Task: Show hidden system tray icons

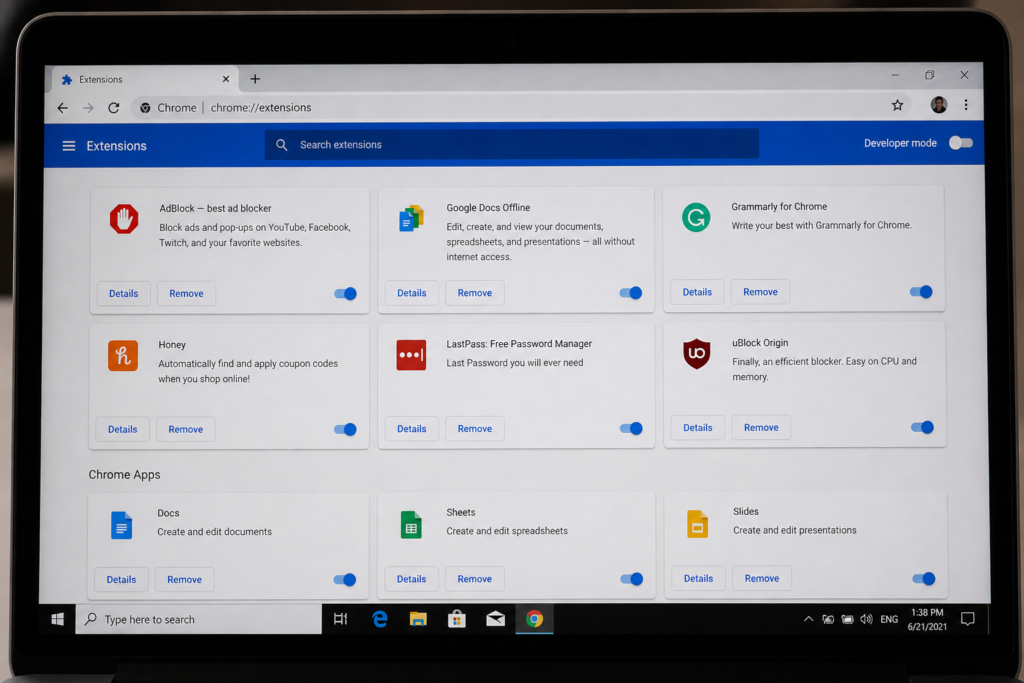Action: 808,619
